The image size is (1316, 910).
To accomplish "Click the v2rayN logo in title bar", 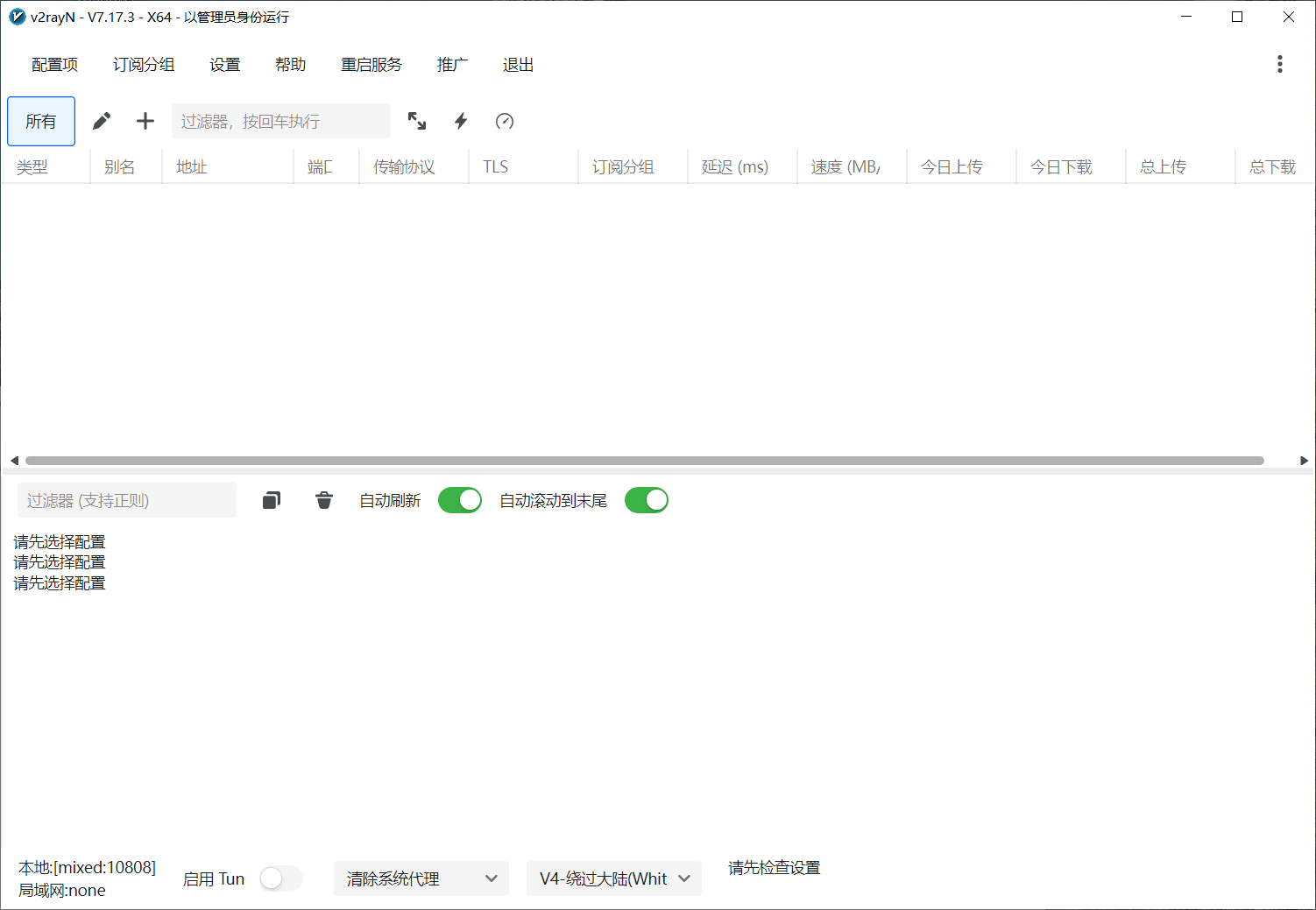I will [x=17, y=17].
